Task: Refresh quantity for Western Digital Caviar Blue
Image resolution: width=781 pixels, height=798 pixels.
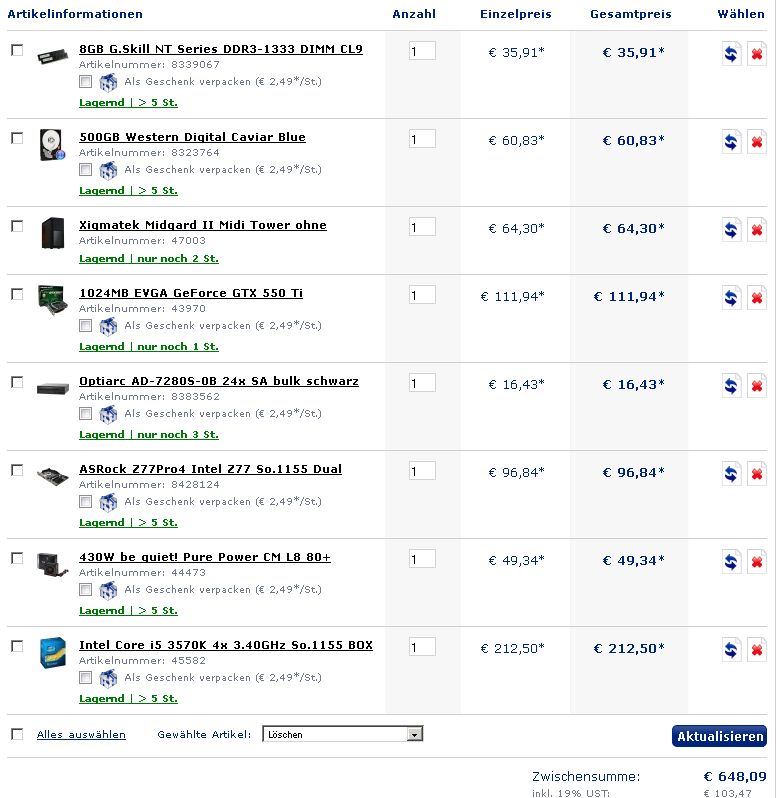Action: point(731,141)
